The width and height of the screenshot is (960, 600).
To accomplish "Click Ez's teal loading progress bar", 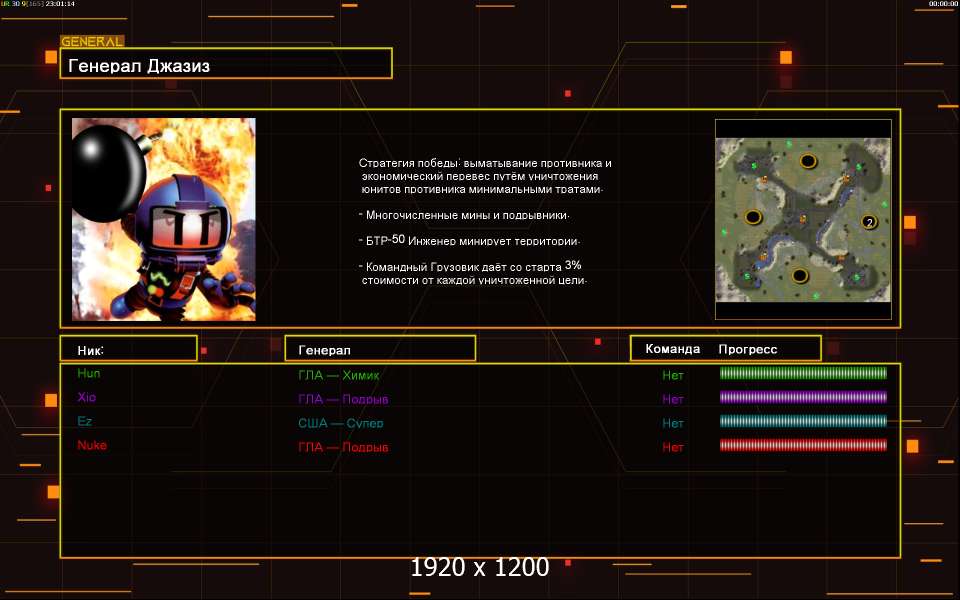I will coord(803,421).
